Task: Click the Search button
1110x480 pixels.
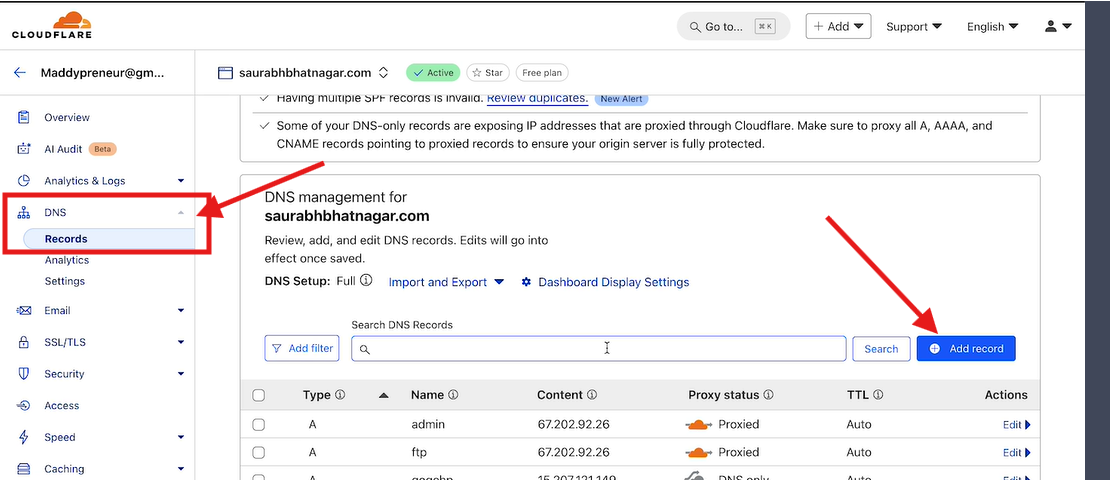Action: pos(881,348)
